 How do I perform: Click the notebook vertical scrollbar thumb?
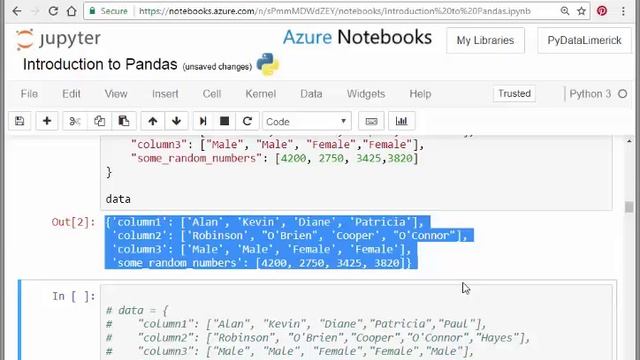click(x=629, y=207)
